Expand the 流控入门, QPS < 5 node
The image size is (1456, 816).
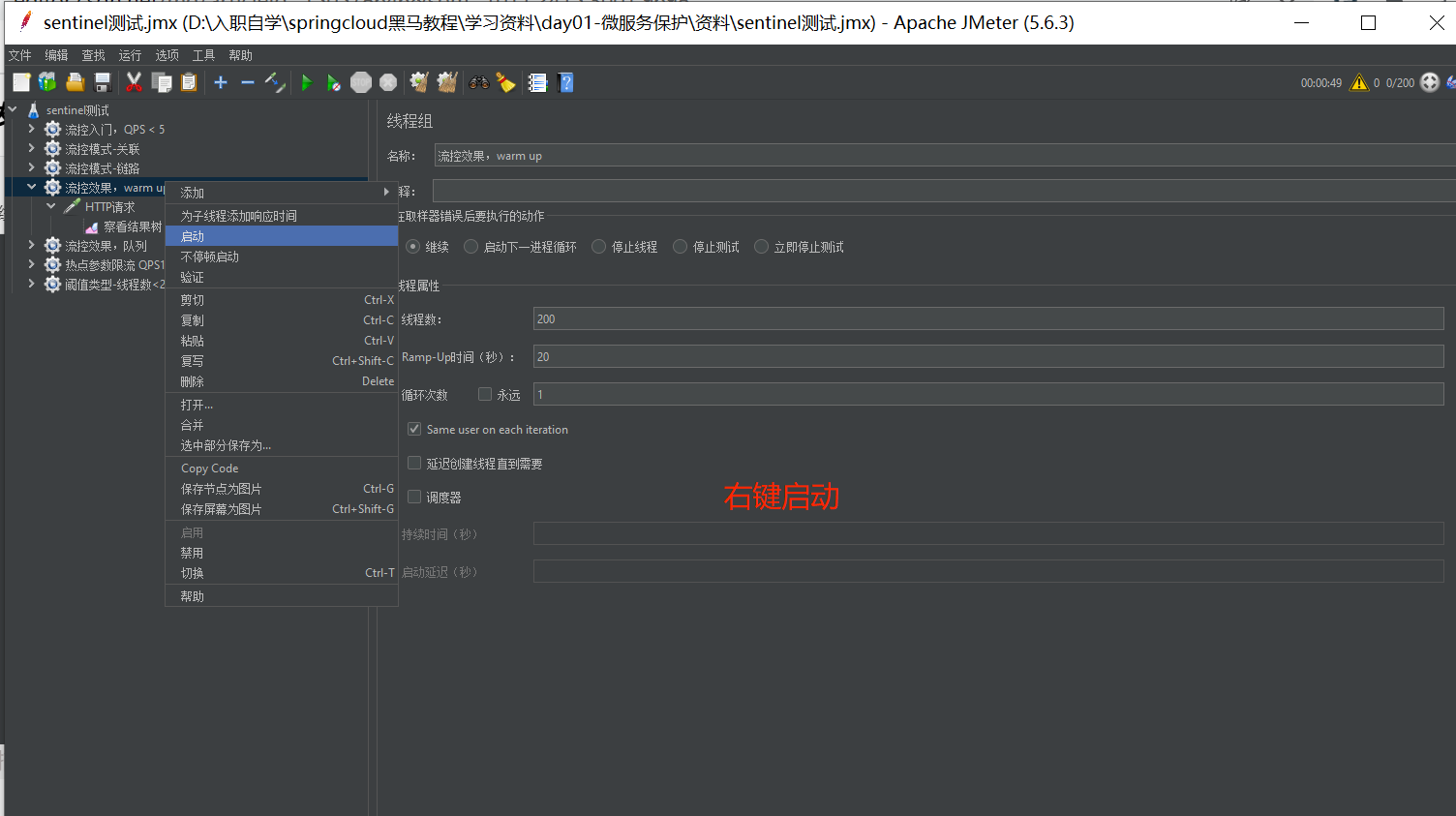pyautogui.click(x=32, y=129)
